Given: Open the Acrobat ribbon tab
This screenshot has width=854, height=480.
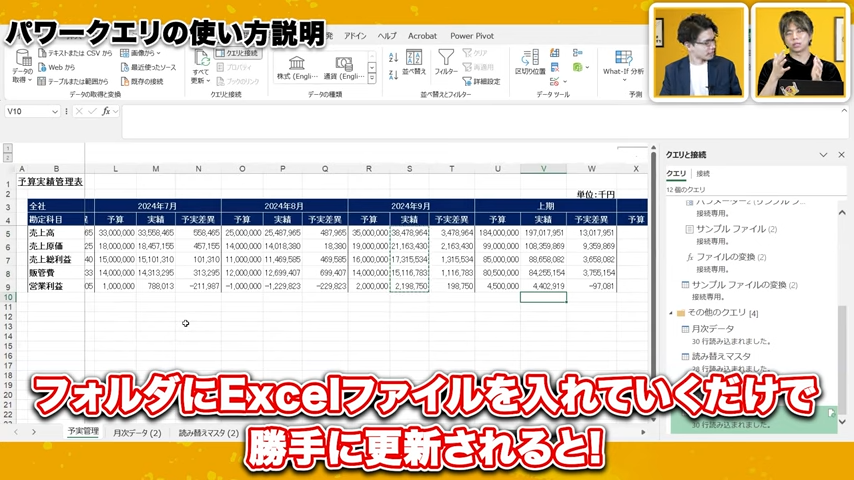Looking at the screenshot, I should click(x=422, y=36).
